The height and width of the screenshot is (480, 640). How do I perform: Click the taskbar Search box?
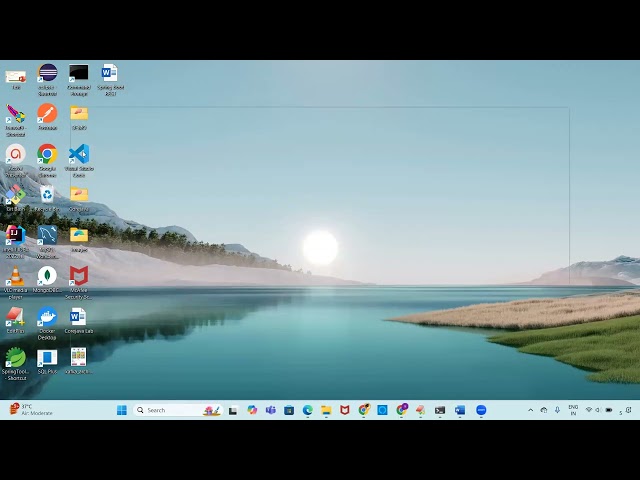(x=178, y=410)
